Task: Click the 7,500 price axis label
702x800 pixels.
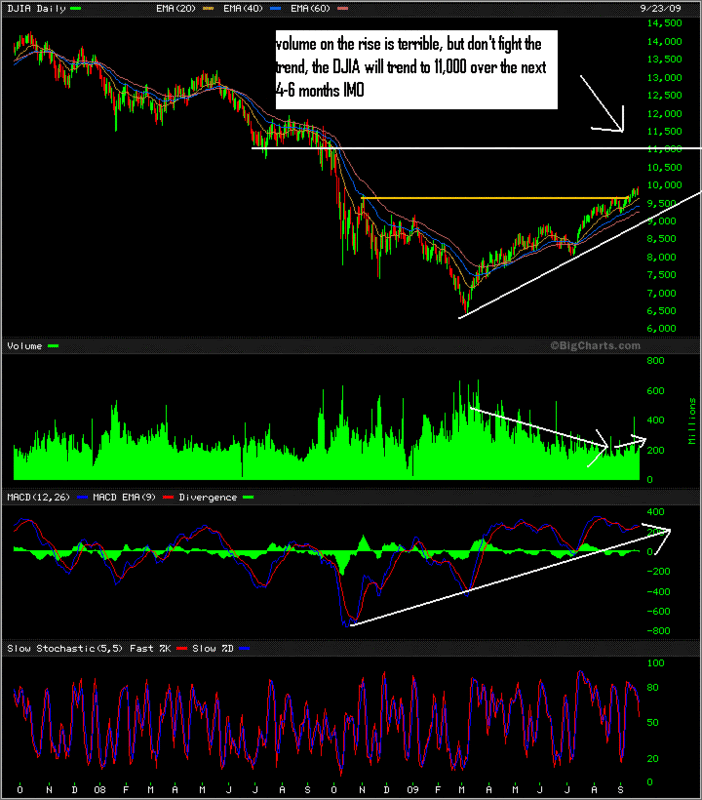Action: (662, 275)
